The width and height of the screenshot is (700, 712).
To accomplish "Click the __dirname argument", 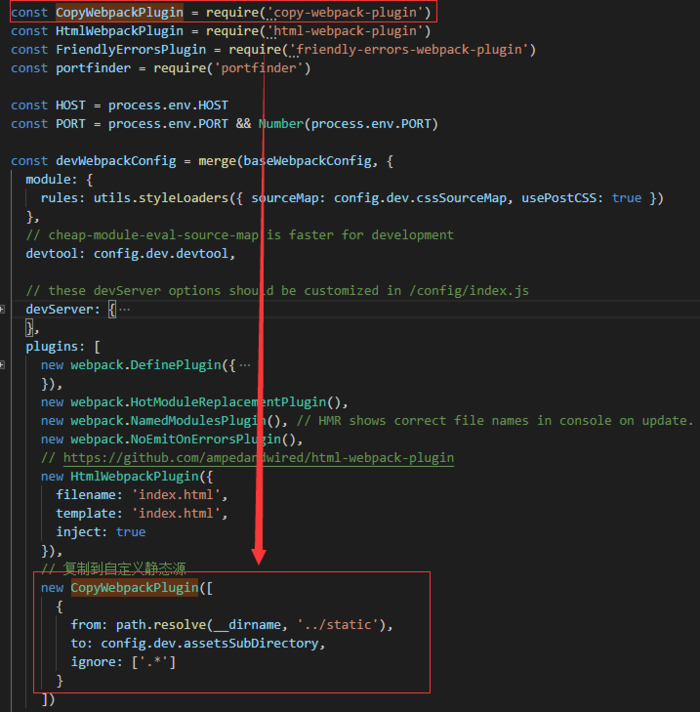I will coord(247,626).
